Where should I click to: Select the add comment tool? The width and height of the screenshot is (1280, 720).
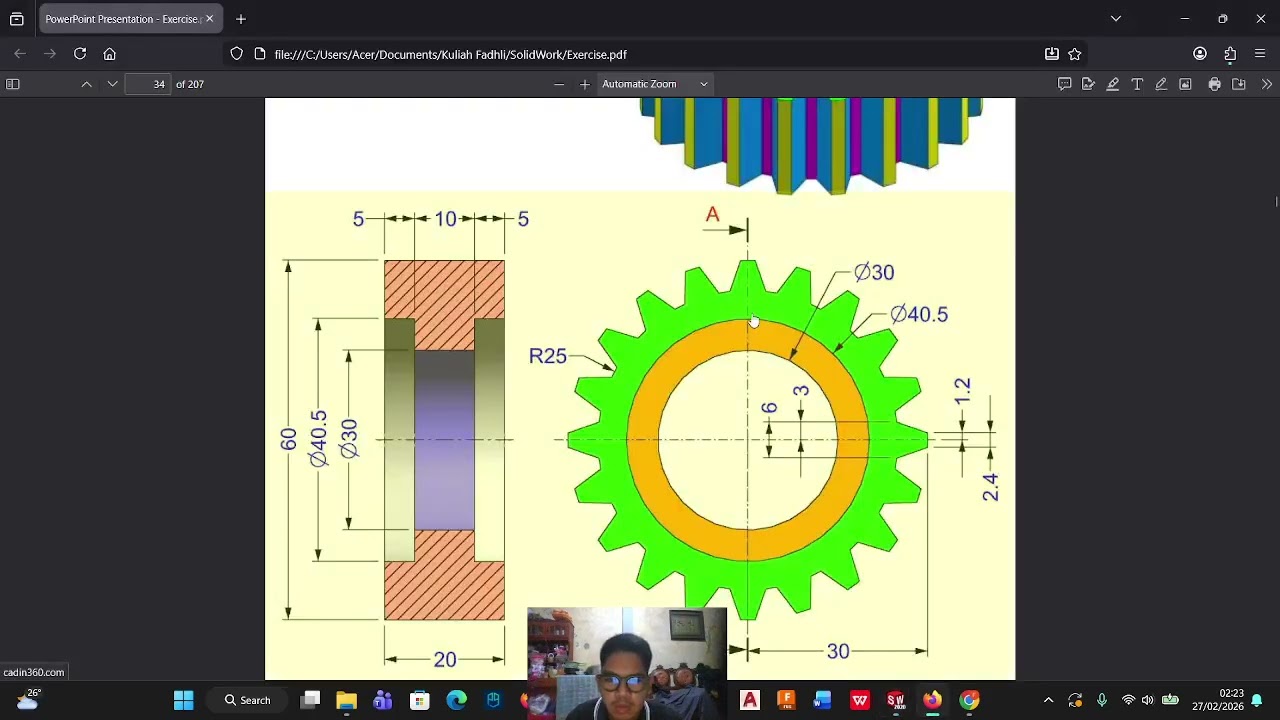click(x=1064, y=84)
